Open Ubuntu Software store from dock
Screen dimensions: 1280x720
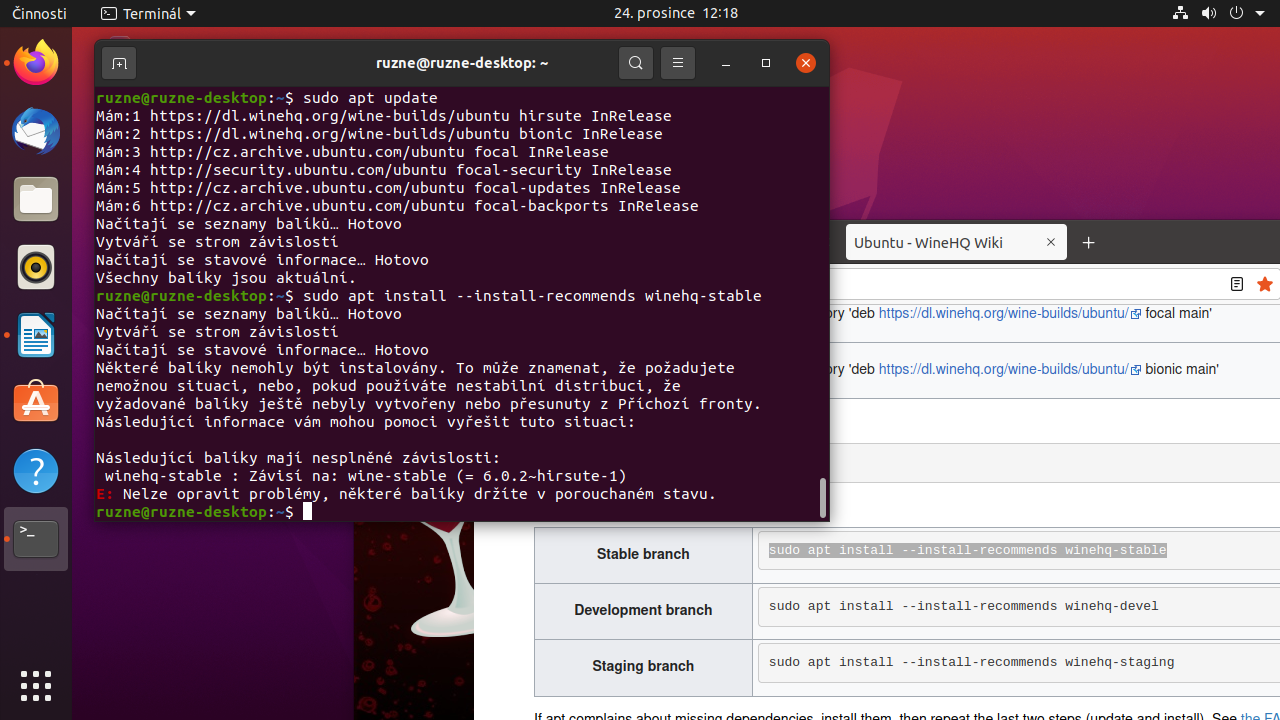coord(36,403)
